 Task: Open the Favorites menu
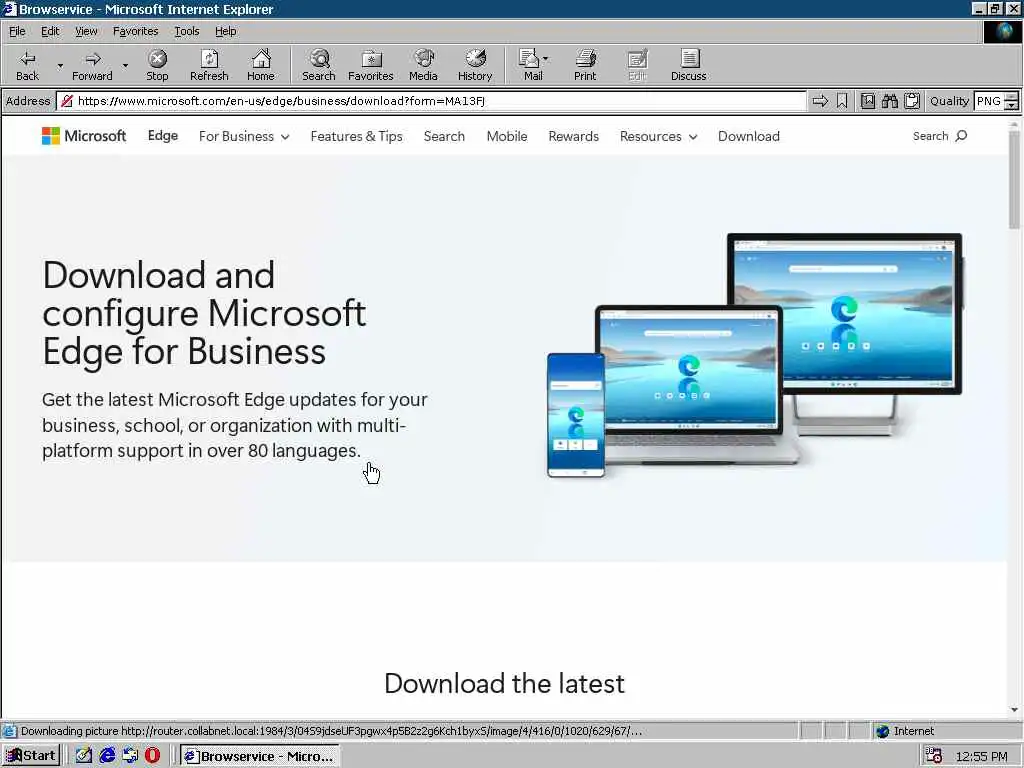(x=135, y=31)
